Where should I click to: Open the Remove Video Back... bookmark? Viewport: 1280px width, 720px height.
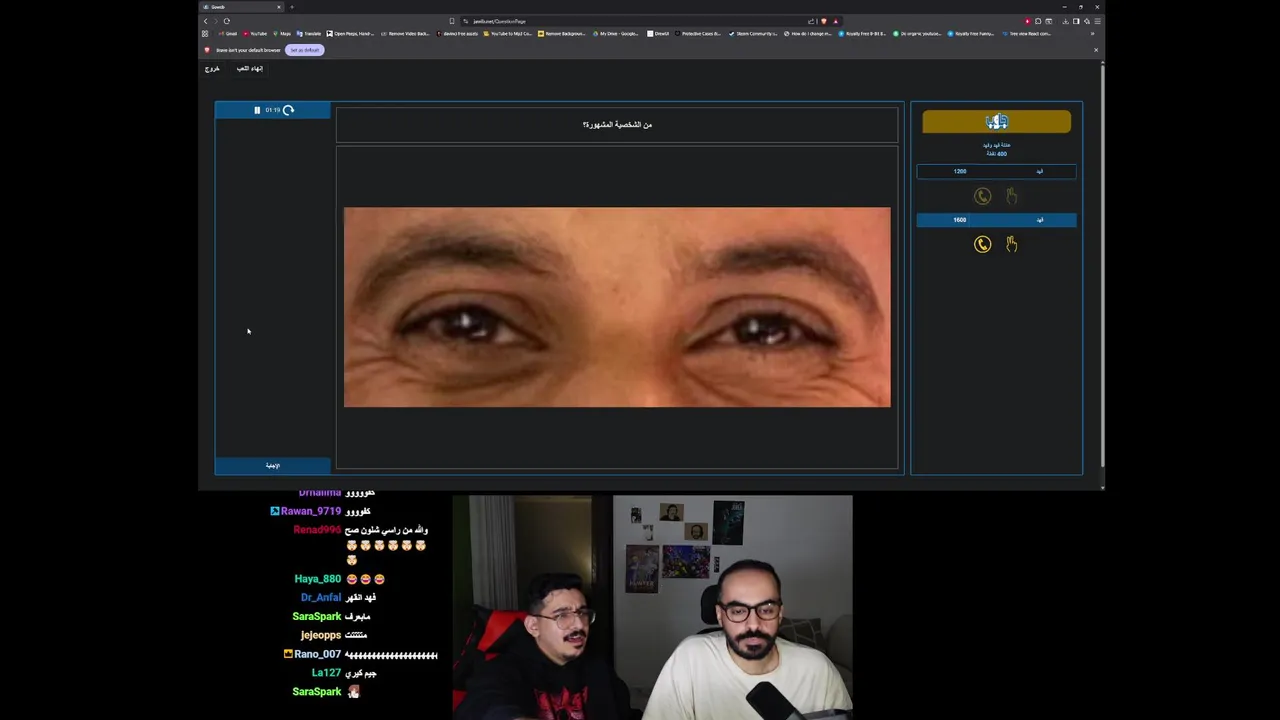click(x=405, y=34)
